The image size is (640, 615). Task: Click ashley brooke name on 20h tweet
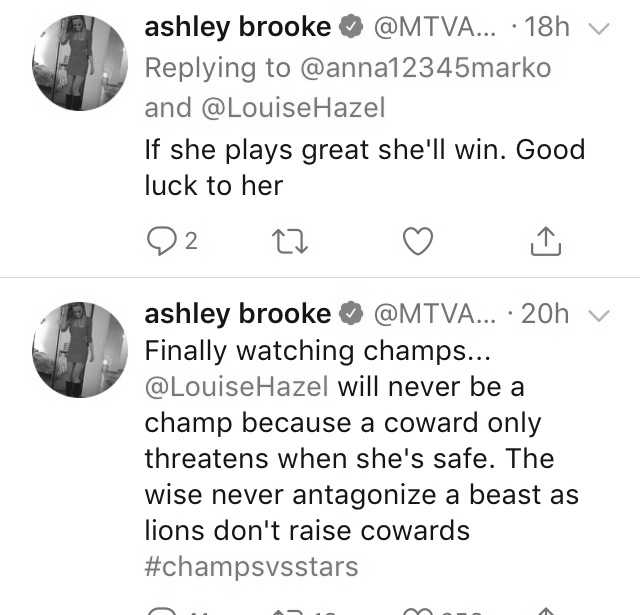tap(238, 314)
